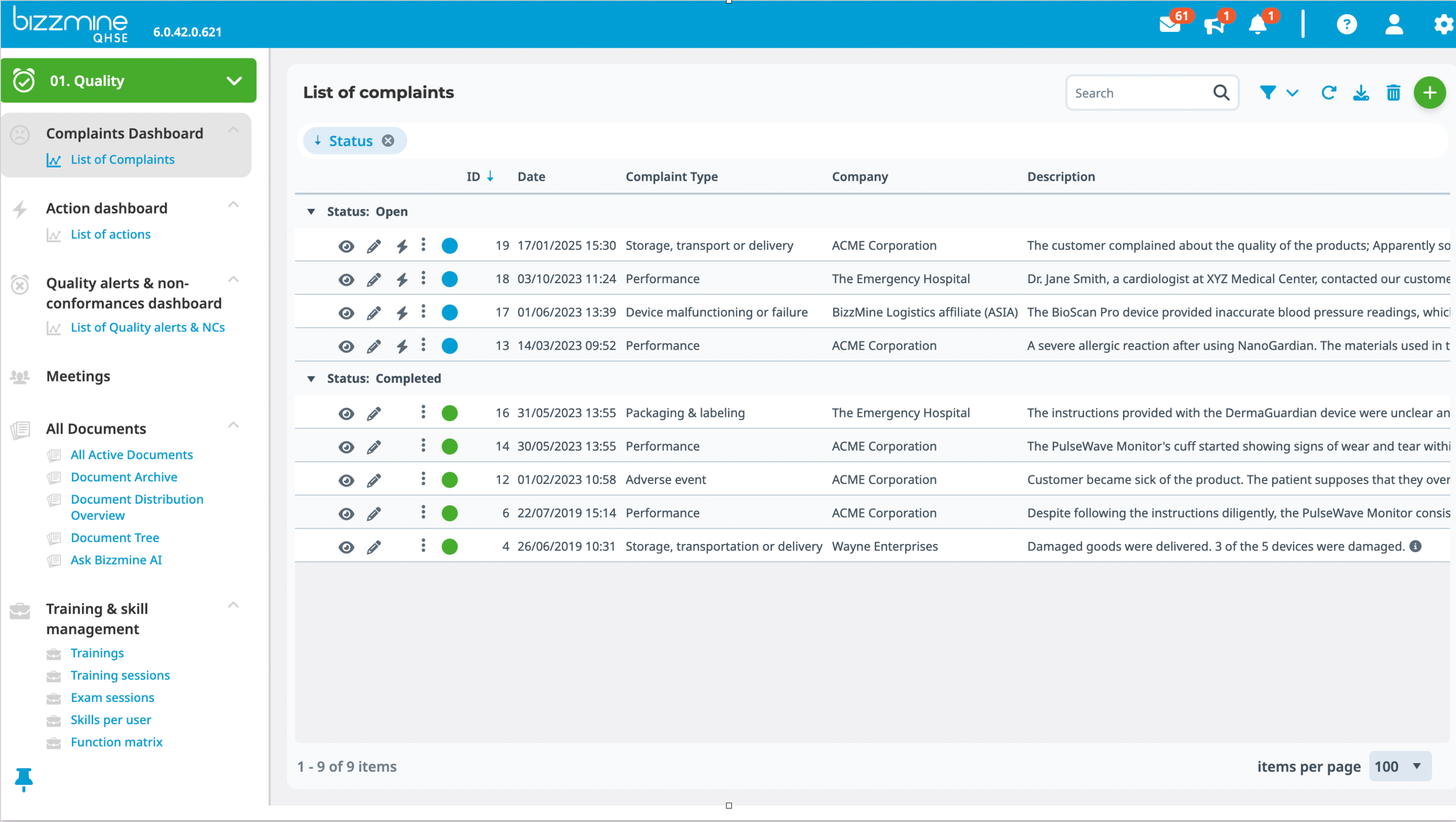Image resolution: width=1456 pixels, height=822 pixels.
Task: Open the items per page dropdown
Action: [x=1400, y=767]
